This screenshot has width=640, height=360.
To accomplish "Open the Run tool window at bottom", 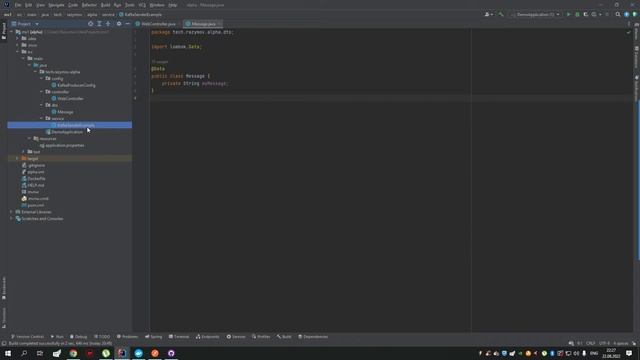I will (x=57, y=337).
